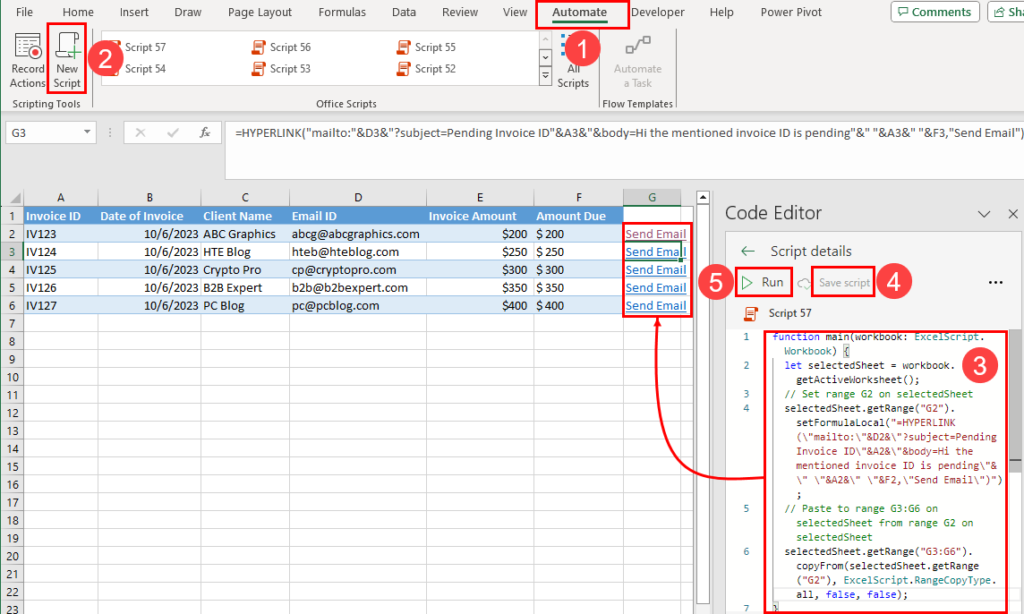1024x614 pixels.
Task: Open Script 56 from gallery
Action: (281, 47)
